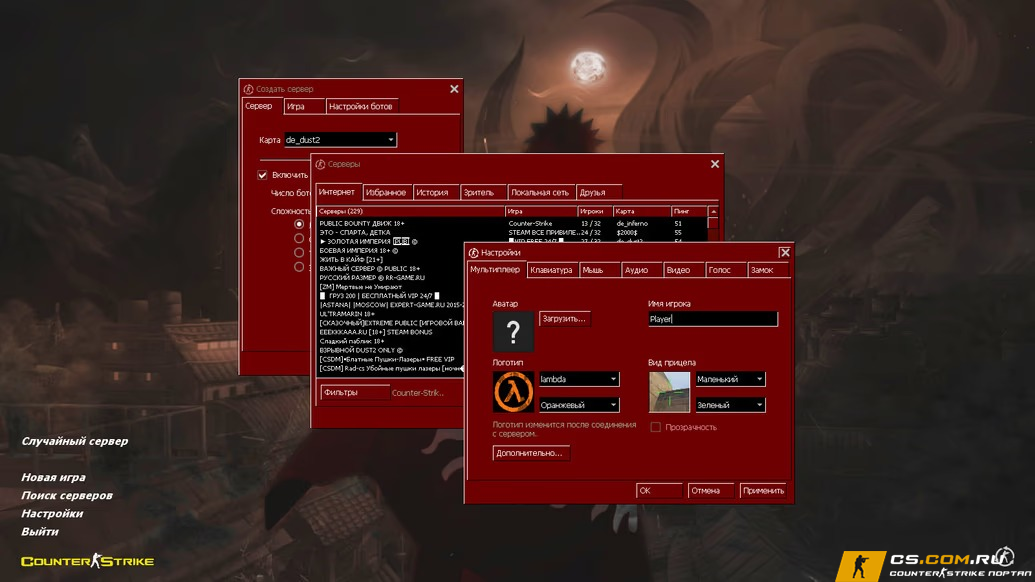This screenshot has height=582, width=1035.
Task: Select the ВЗРЫВНОЙ DUST2 ONLY server row
Action: (391, 350)
